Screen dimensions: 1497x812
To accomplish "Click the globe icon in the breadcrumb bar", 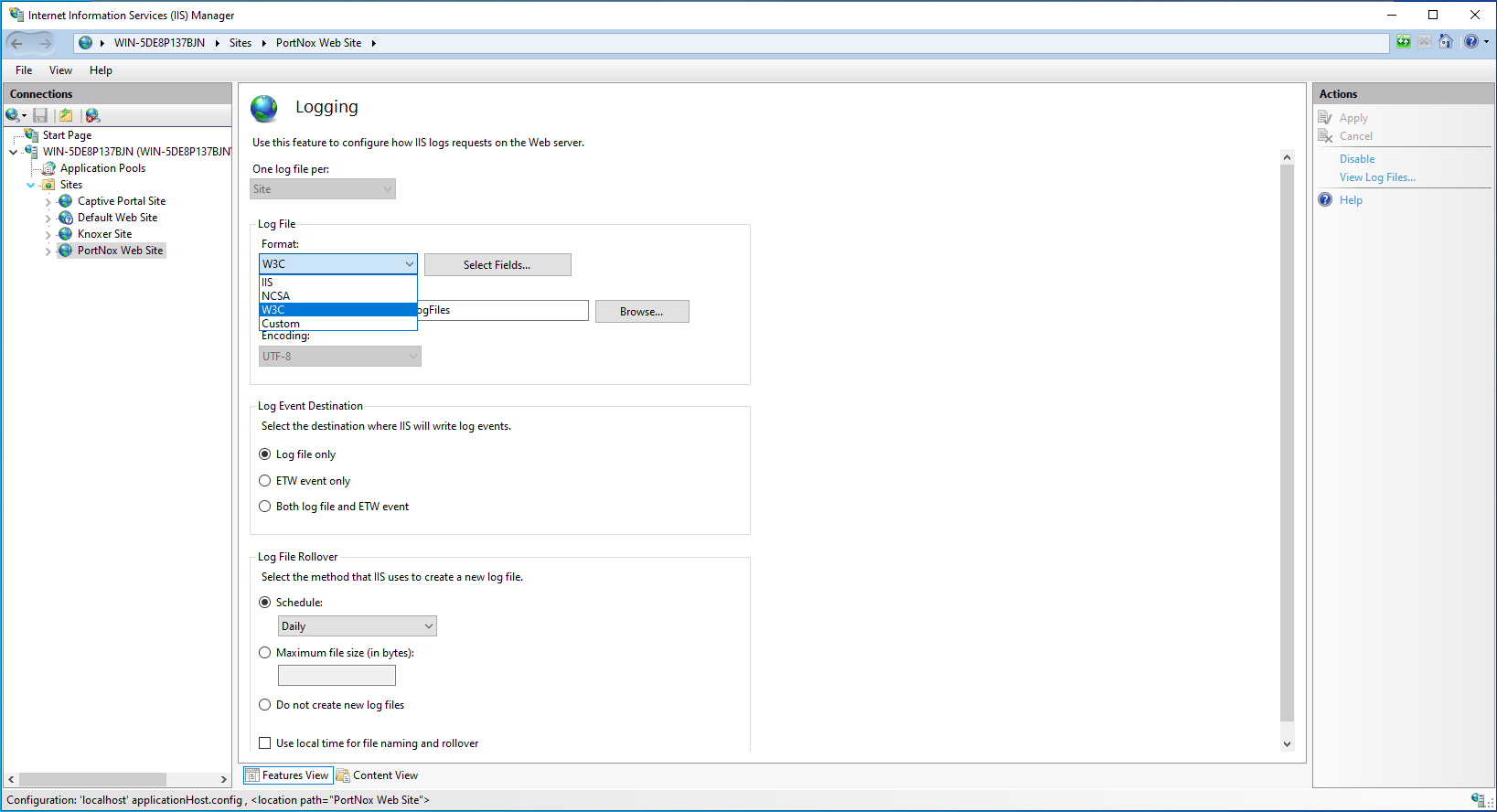I will [85, 43].
